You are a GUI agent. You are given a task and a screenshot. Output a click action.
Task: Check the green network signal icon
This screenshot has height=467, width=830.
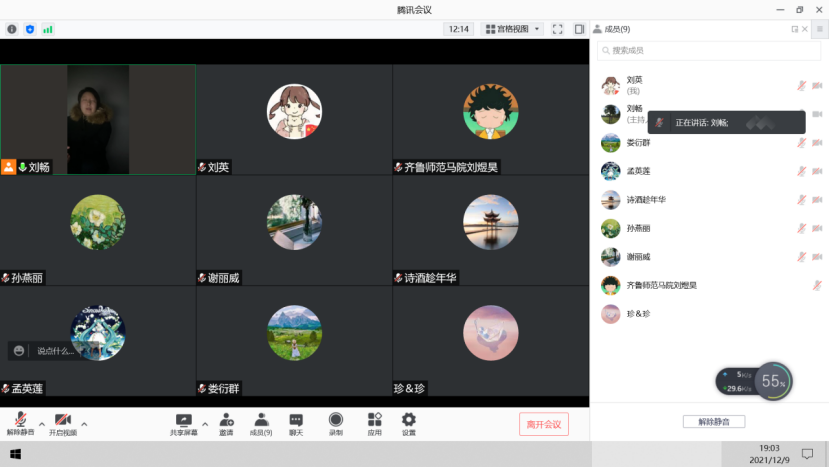click(47, 29)
